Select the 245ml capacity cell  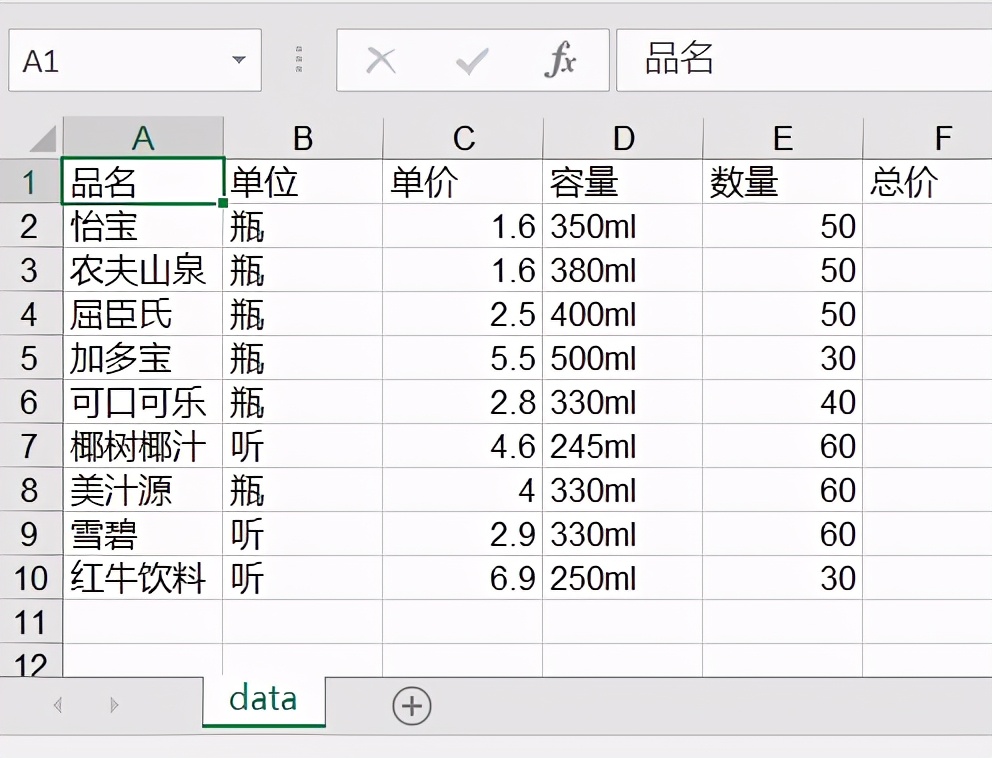click(x=623, y=446)
